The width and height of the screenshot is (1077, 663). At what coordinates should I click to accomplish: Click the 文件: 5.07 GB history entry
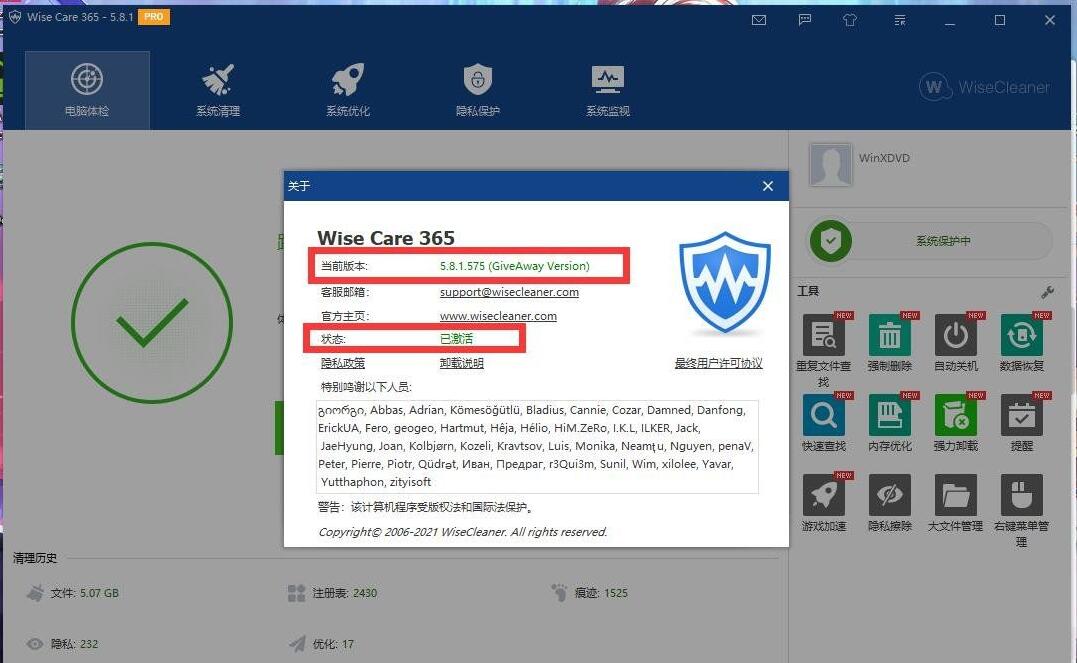pos(73,593)
